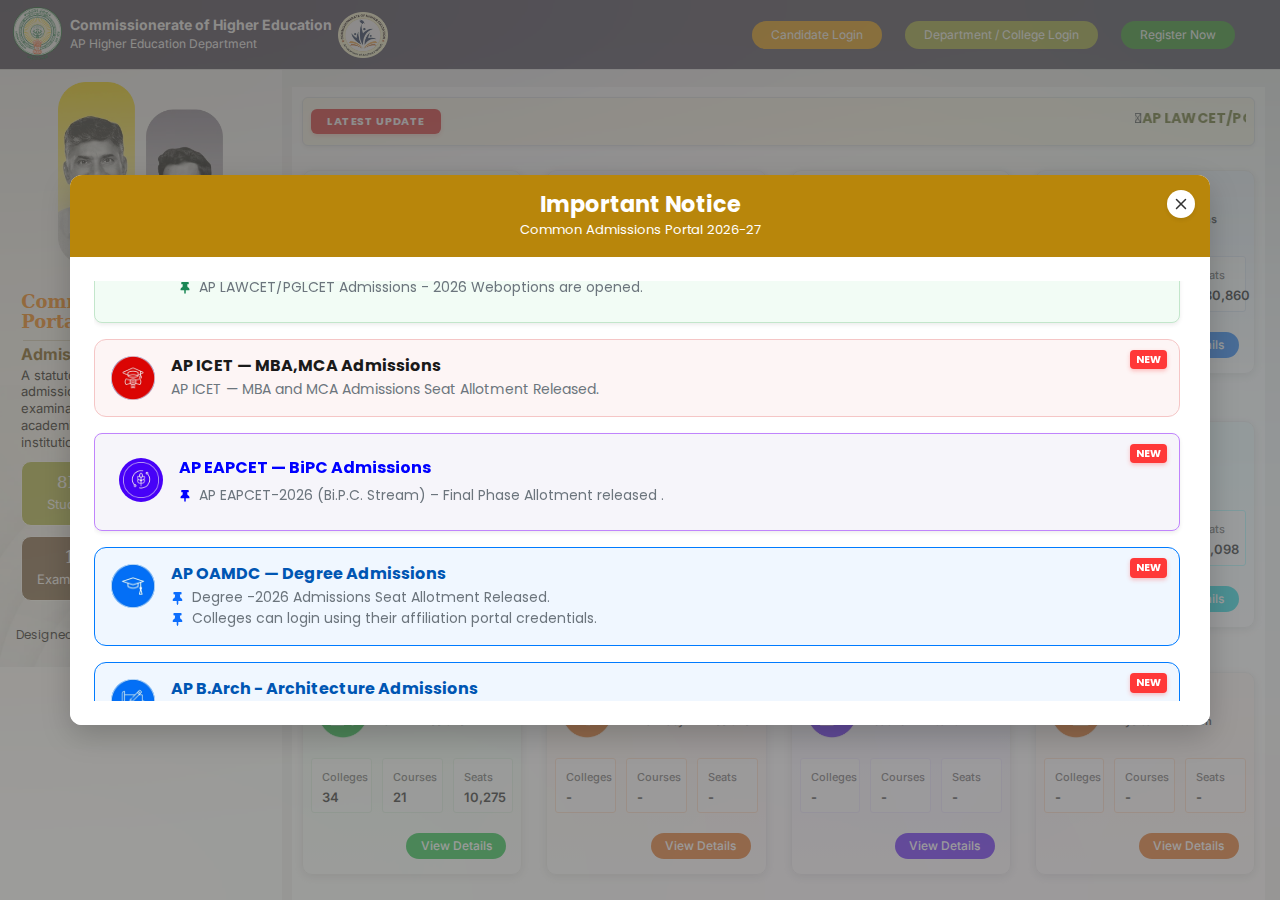The width and height of the screenshot is (1280, 900).
Task: Click the AP OAMDC blue graduation cap icon
Action: (133, 586)
